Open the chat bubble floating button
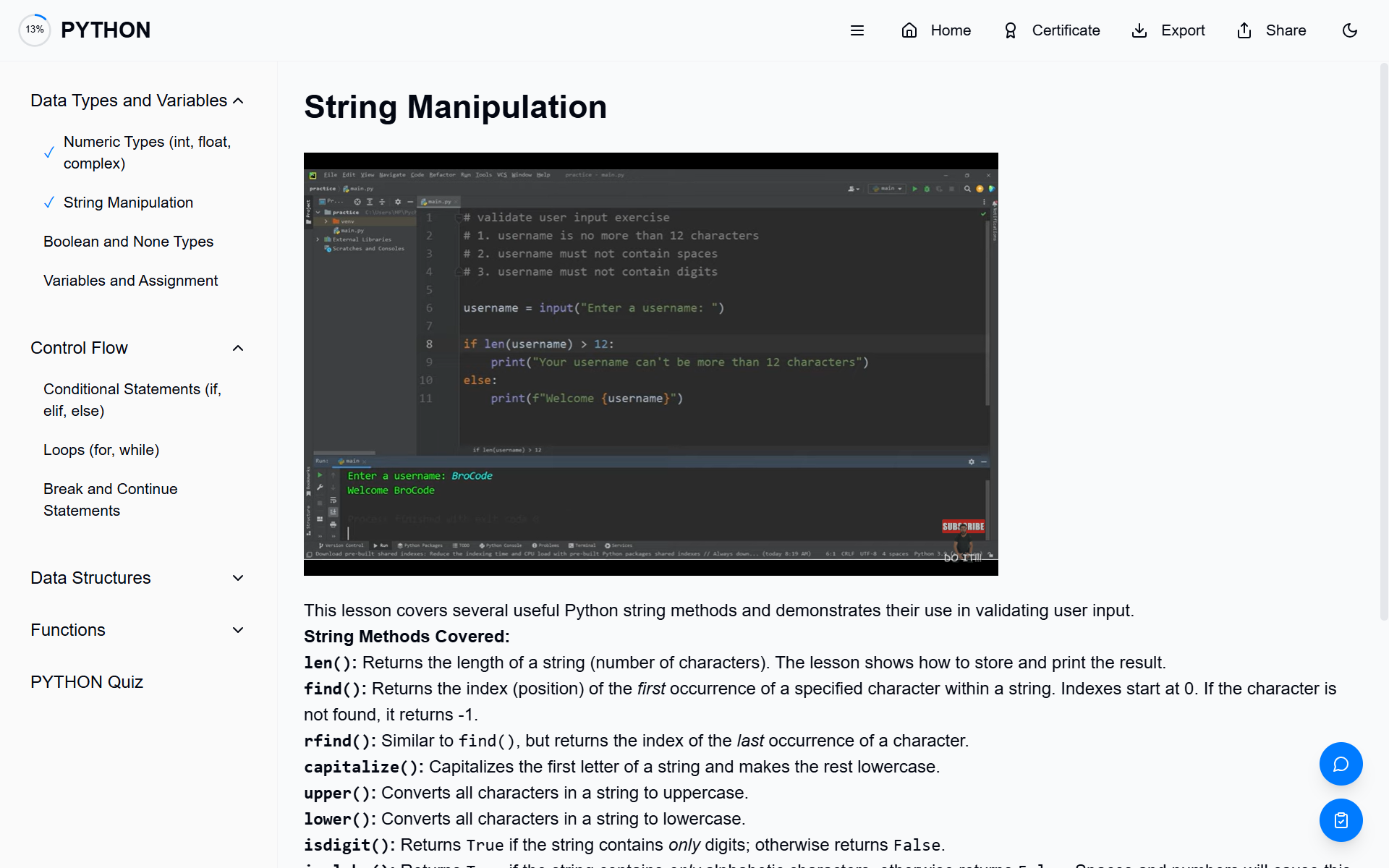The image size is (1389, 868). tap(1341, 764)
